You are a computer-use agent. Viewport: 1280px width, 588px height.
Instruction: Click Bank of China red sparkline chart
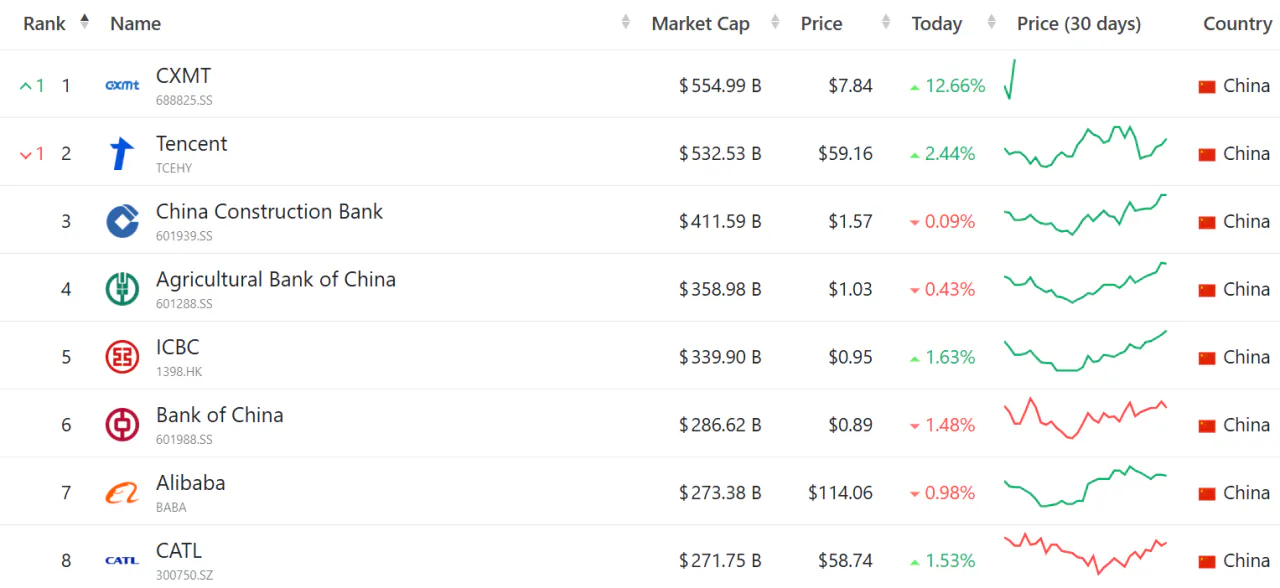[1085, 418]
